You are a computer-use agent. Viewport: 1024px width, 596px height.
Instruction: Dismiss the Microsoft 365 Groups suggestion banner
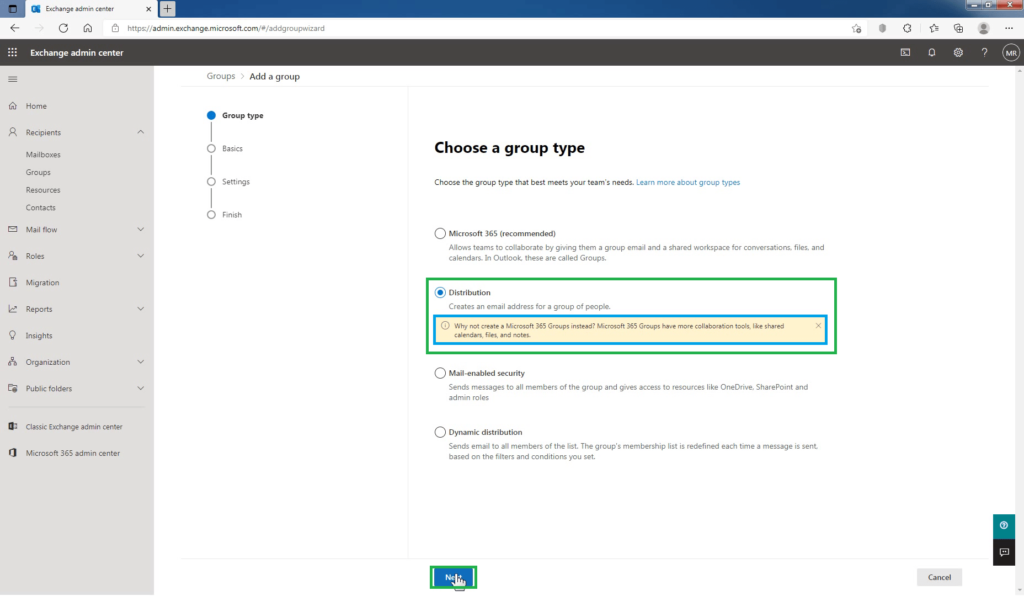coord(818,326)
